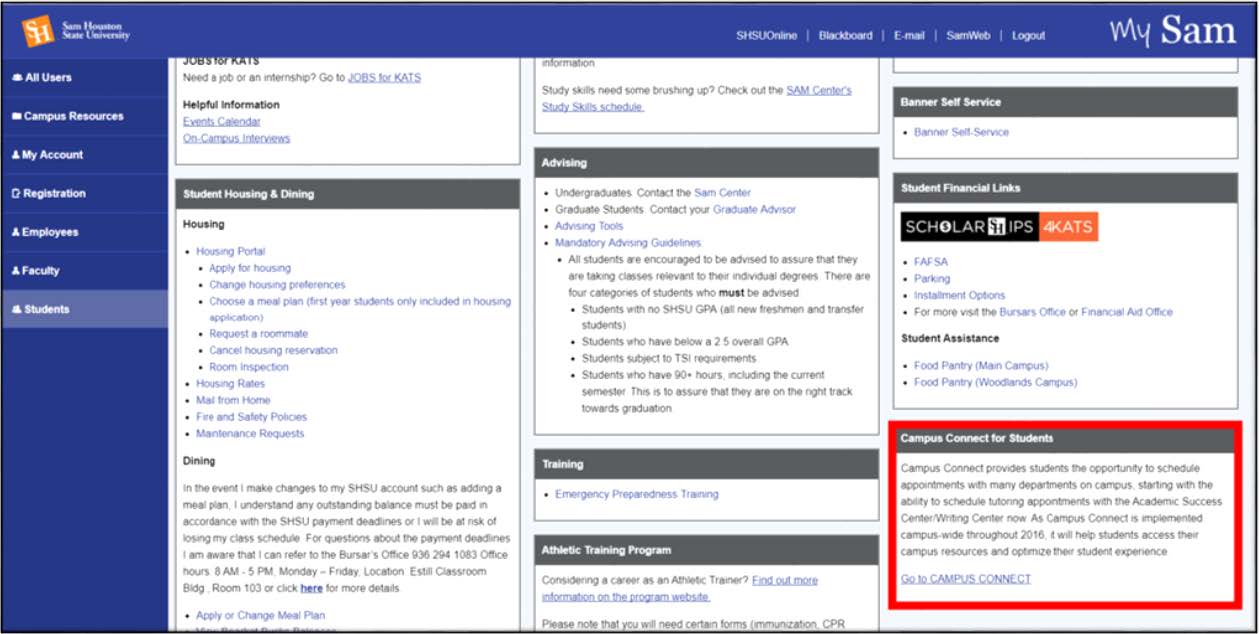Click the Sam Houston State University logo
The width and height of the screenshot is (1259, 634).
click(77, 31)
